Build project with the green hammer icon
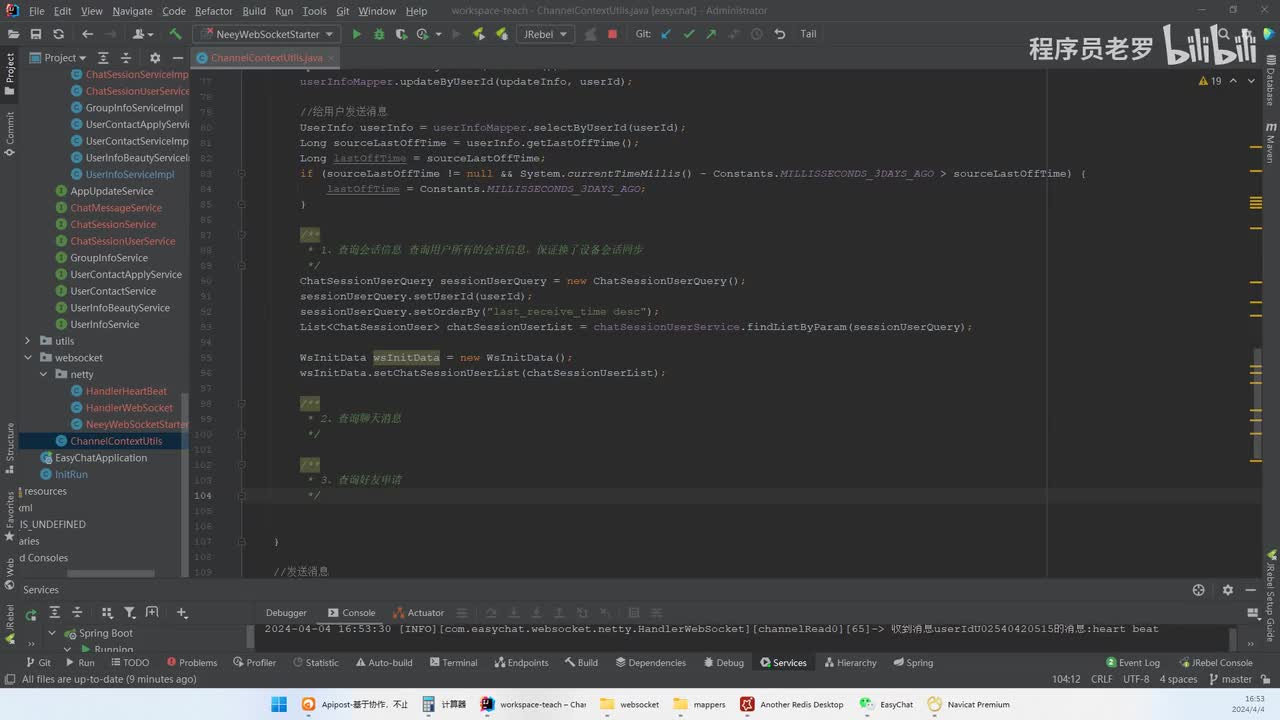1280x720 pixels. coord(176,34)
